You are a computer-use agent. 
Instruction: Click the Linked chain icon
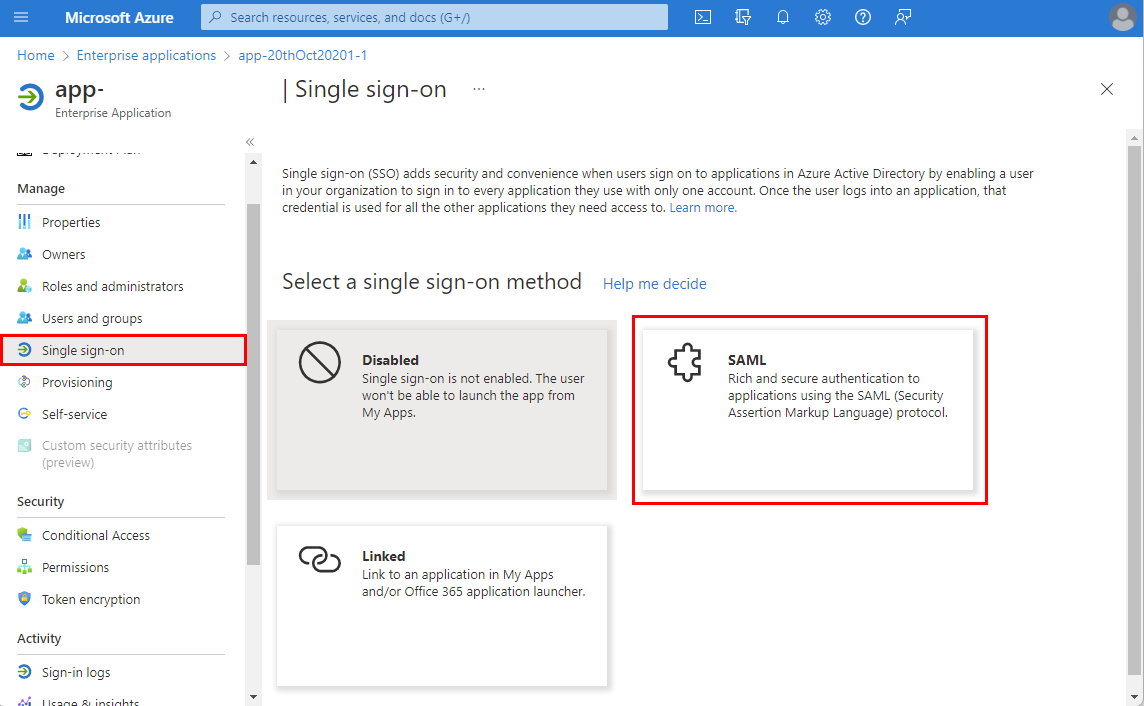pos(320,559)
